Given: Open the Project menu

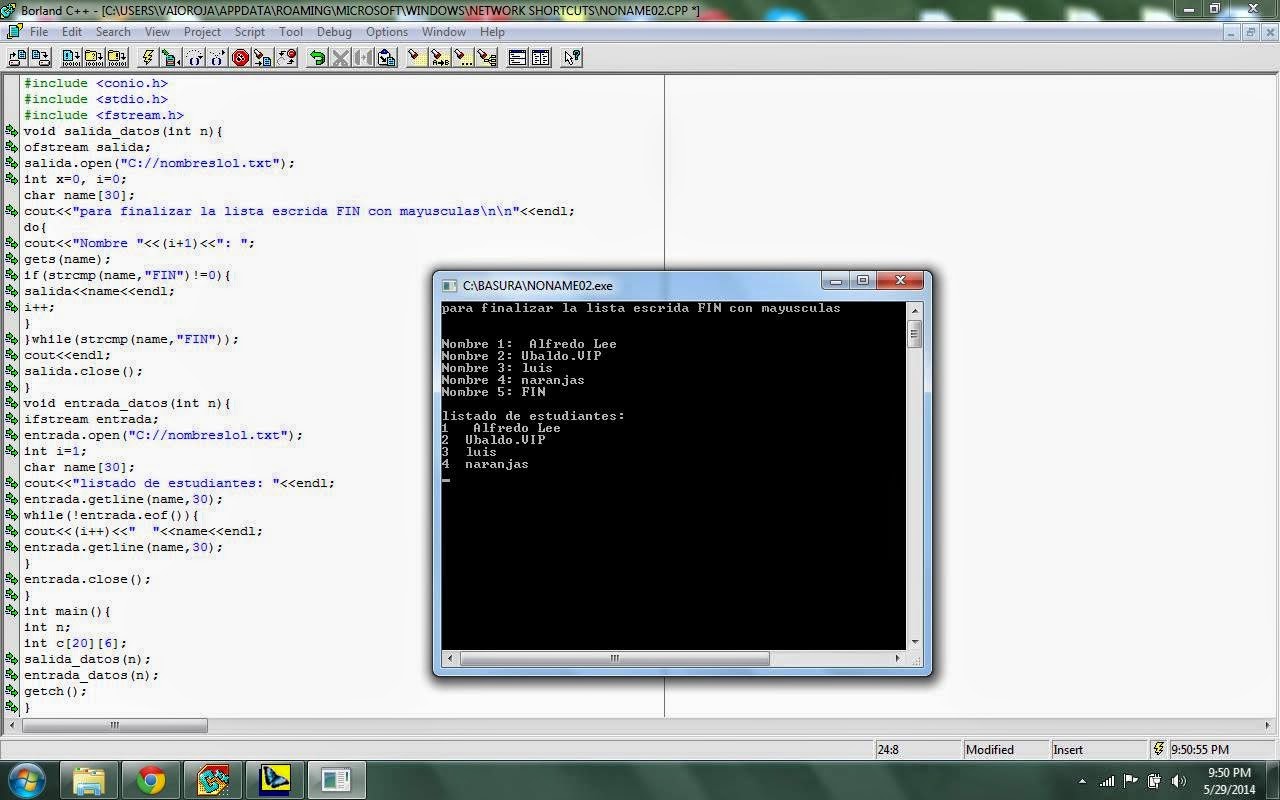Looking at the screenshot, I should coord(202,31).
